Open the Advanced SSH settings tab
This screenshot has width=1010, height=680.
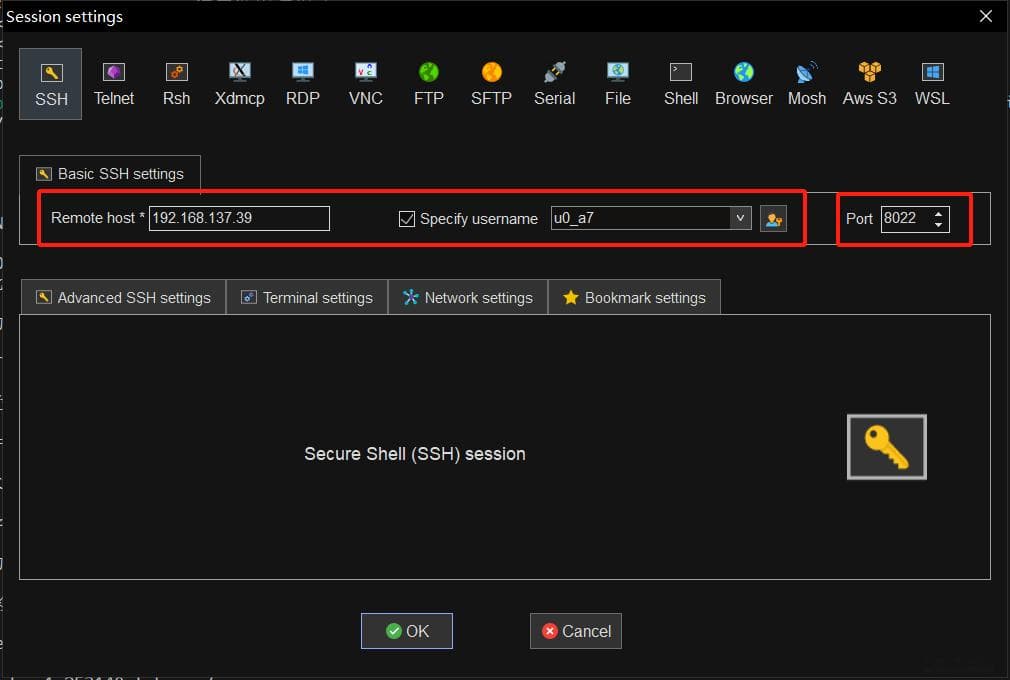pyautogui.click(x=123, y=298)
